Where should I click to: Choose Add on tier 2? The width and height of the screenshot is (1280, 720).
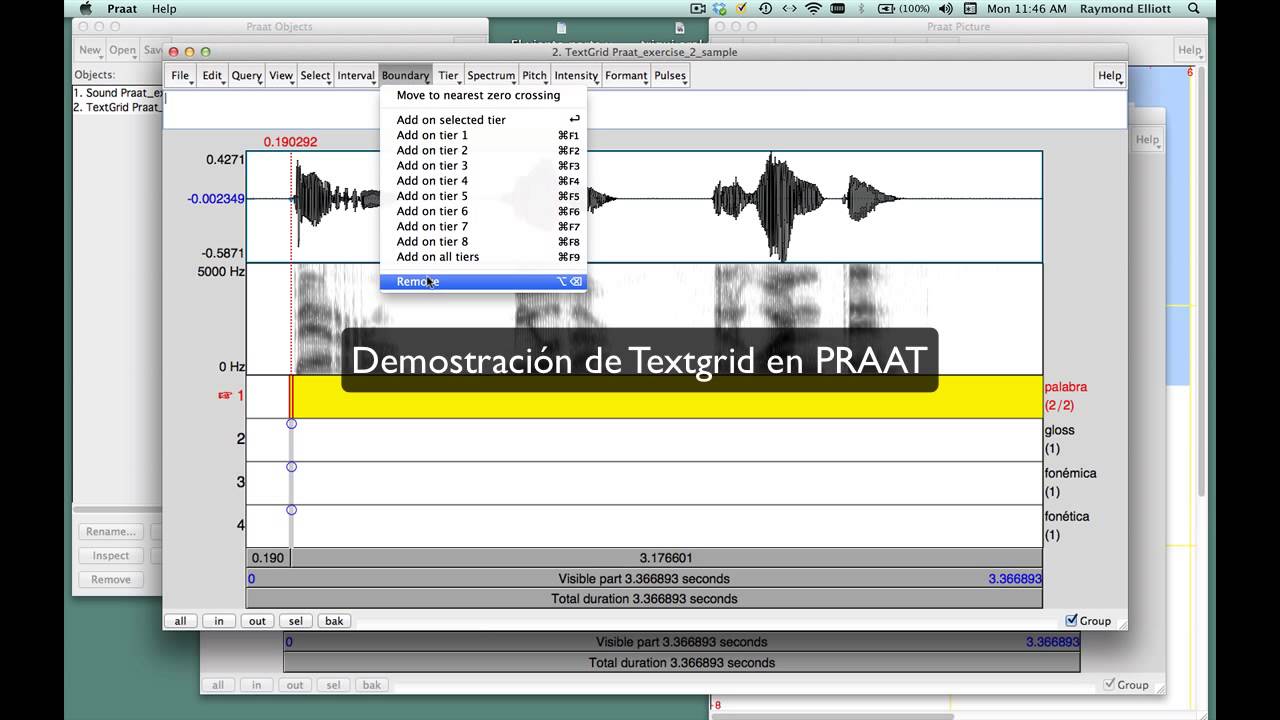[x=483, y=150]
